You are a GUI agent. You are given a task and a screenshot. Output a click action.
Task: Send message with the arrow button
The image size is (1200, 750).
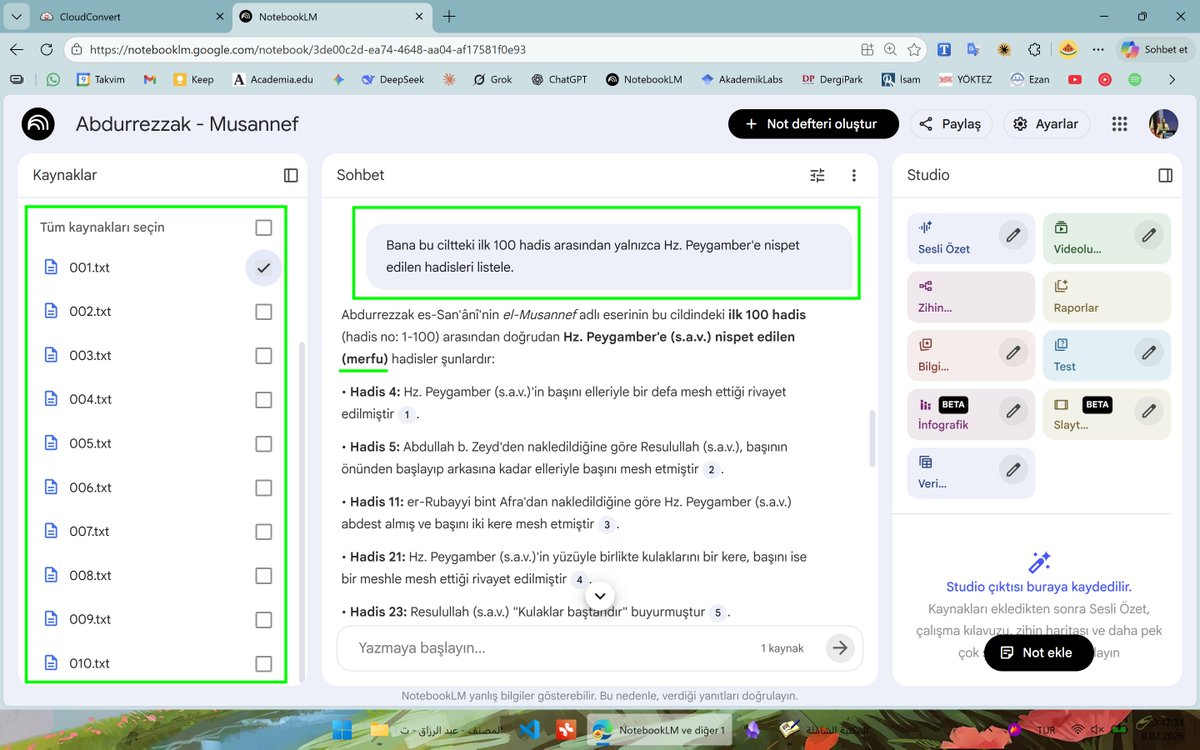click(x=840, y=648)
